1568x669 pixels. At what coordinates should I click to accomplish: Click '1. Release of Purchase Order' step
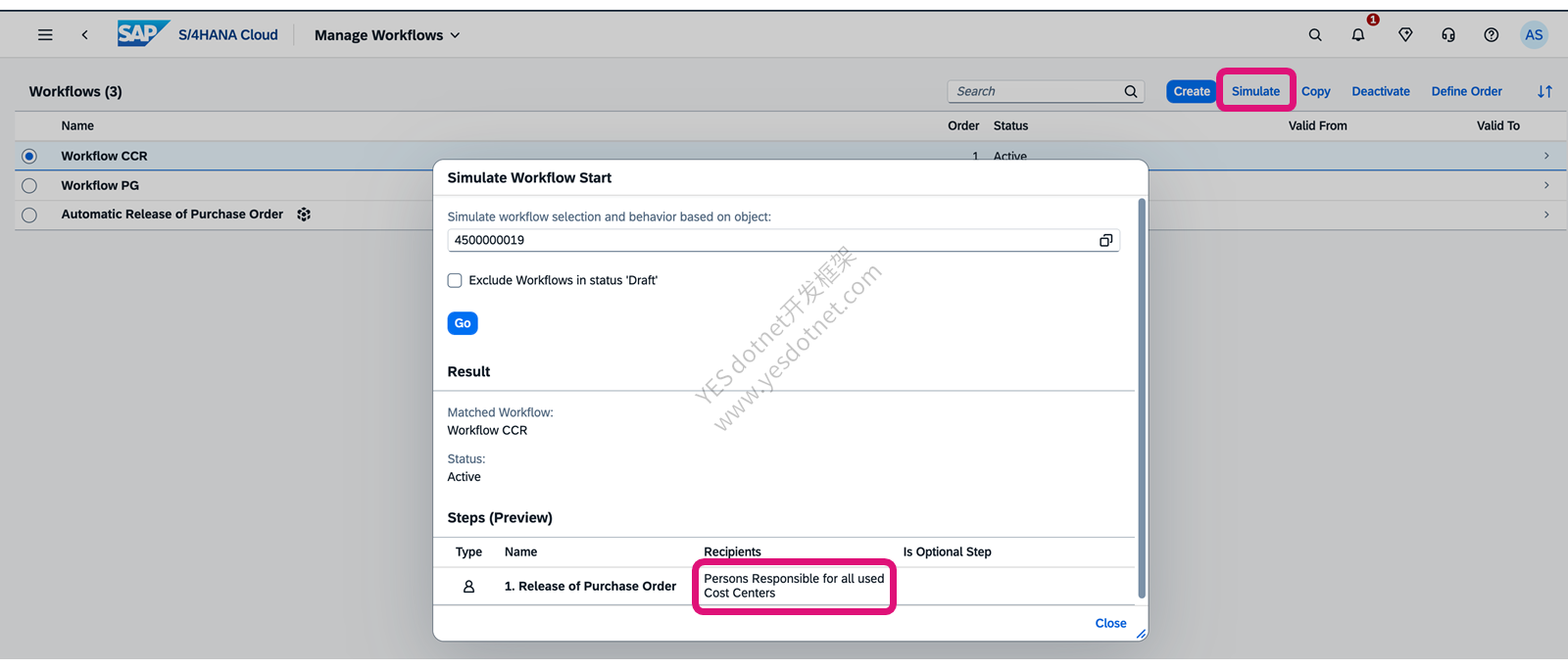tap(590, 586)
